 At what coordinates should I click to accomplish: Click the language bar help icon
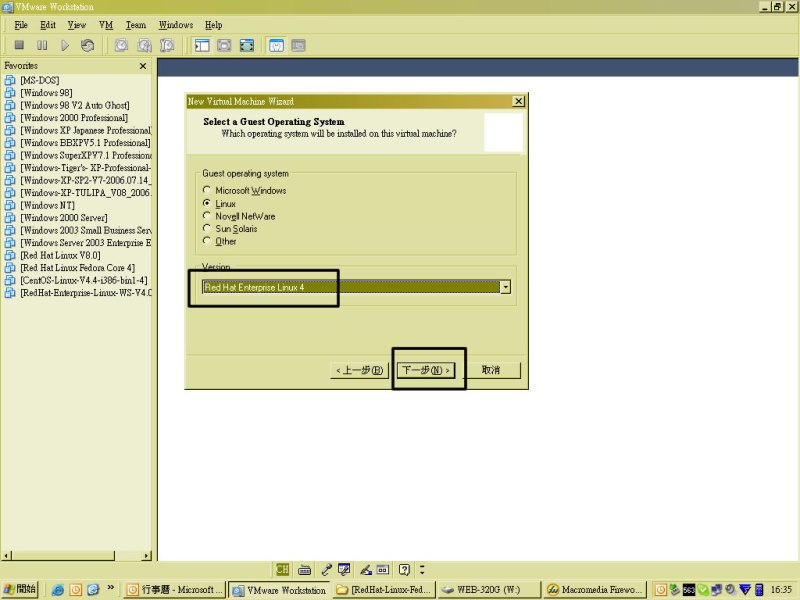[404, 569]
